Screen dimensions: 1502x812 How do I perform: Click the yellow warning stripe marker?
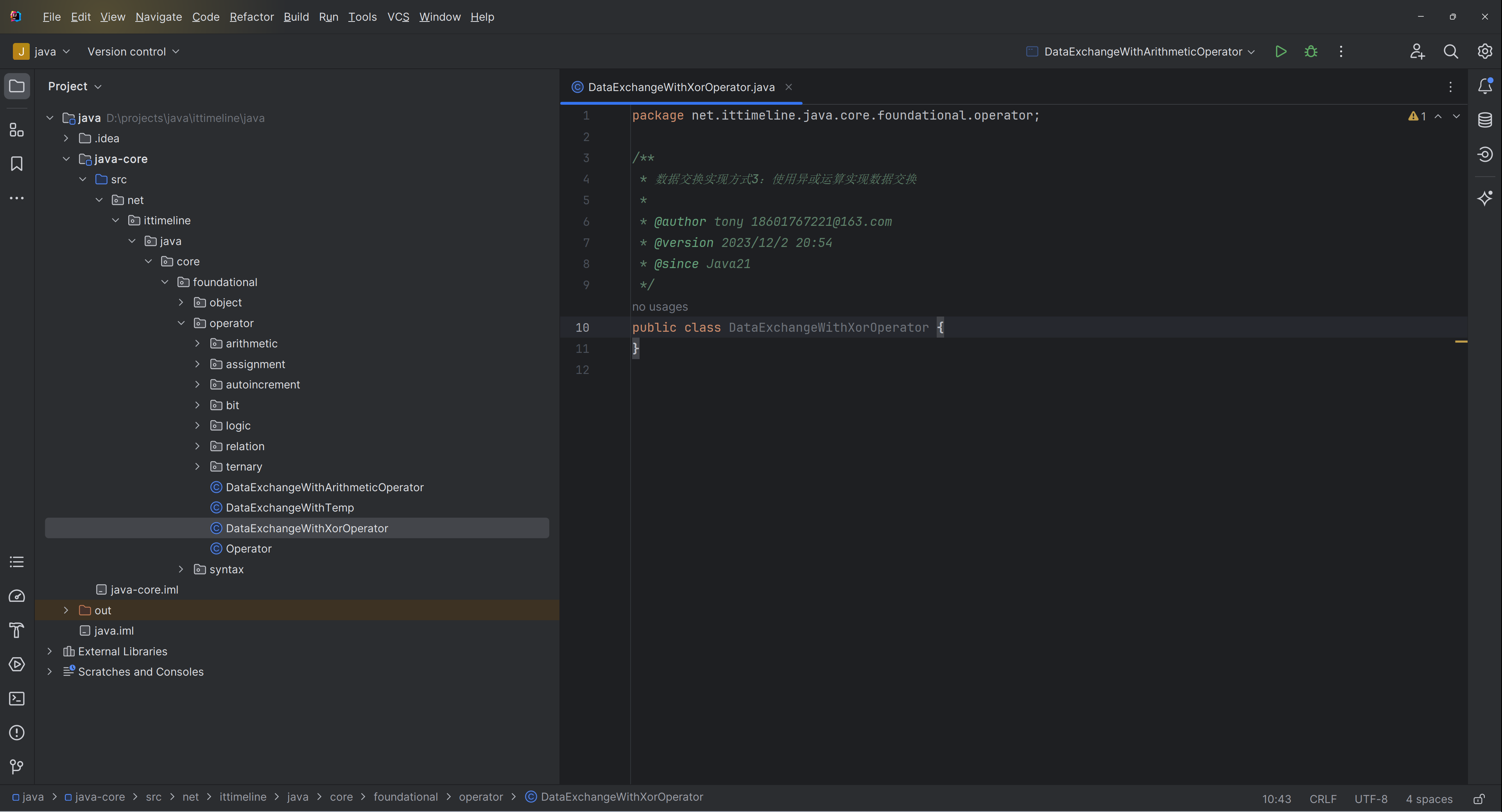point(1461,342)
